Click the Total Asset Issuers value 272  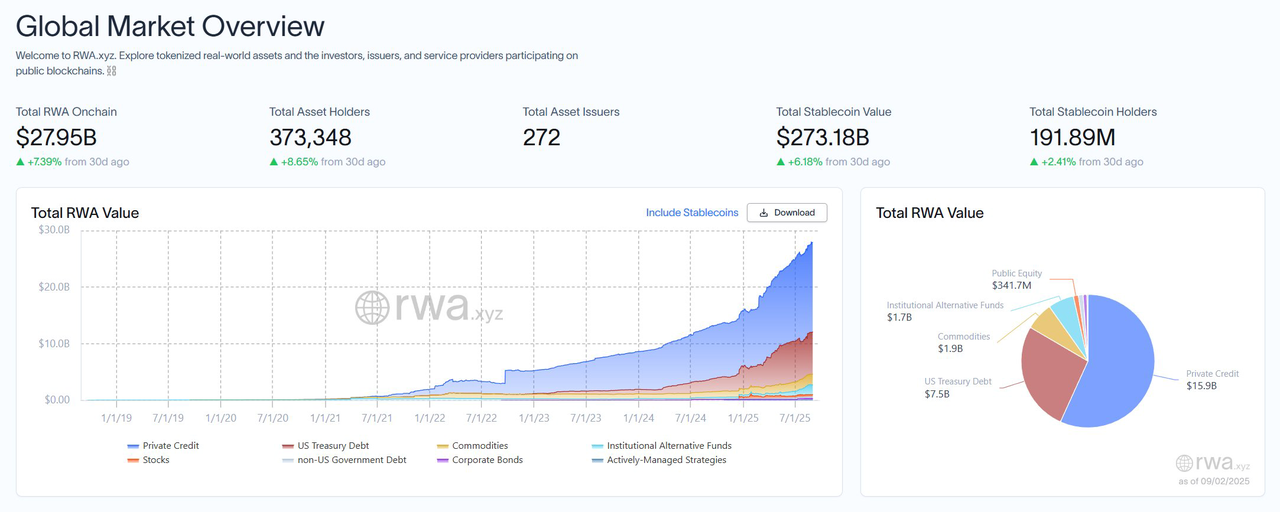[542, 137]
